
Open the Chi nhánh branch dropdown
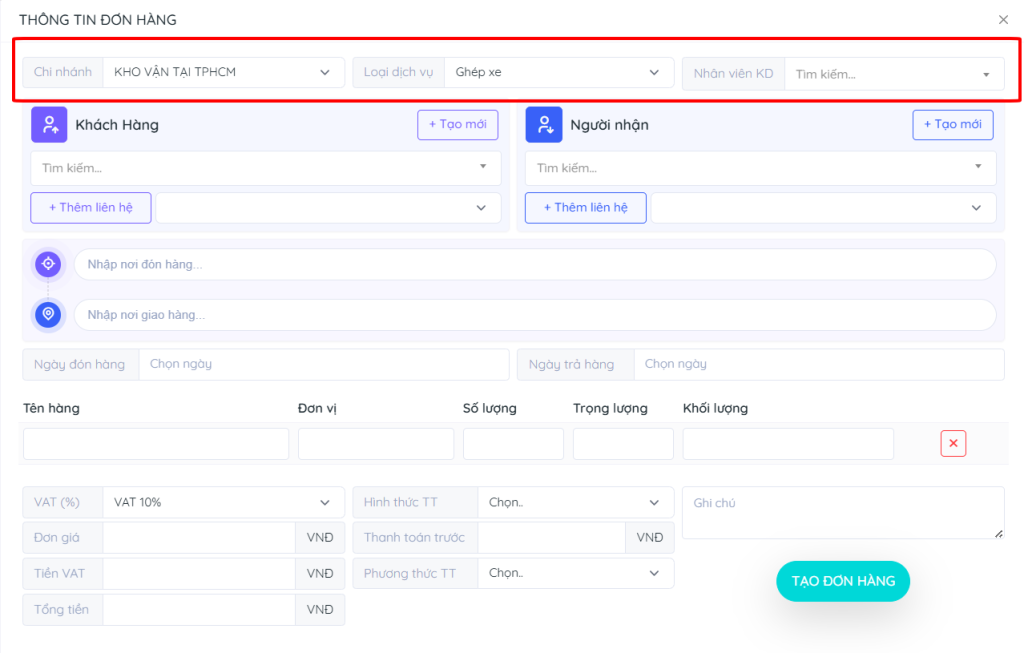(x=222, y=72)
